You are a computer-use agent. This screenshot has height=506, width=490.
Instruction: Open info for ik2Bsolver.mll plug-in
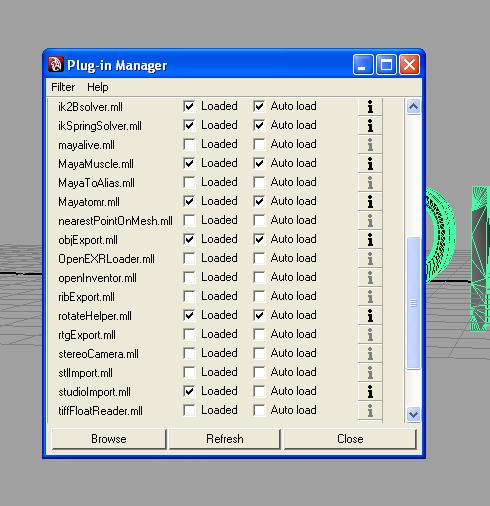(x=370, y=107)
